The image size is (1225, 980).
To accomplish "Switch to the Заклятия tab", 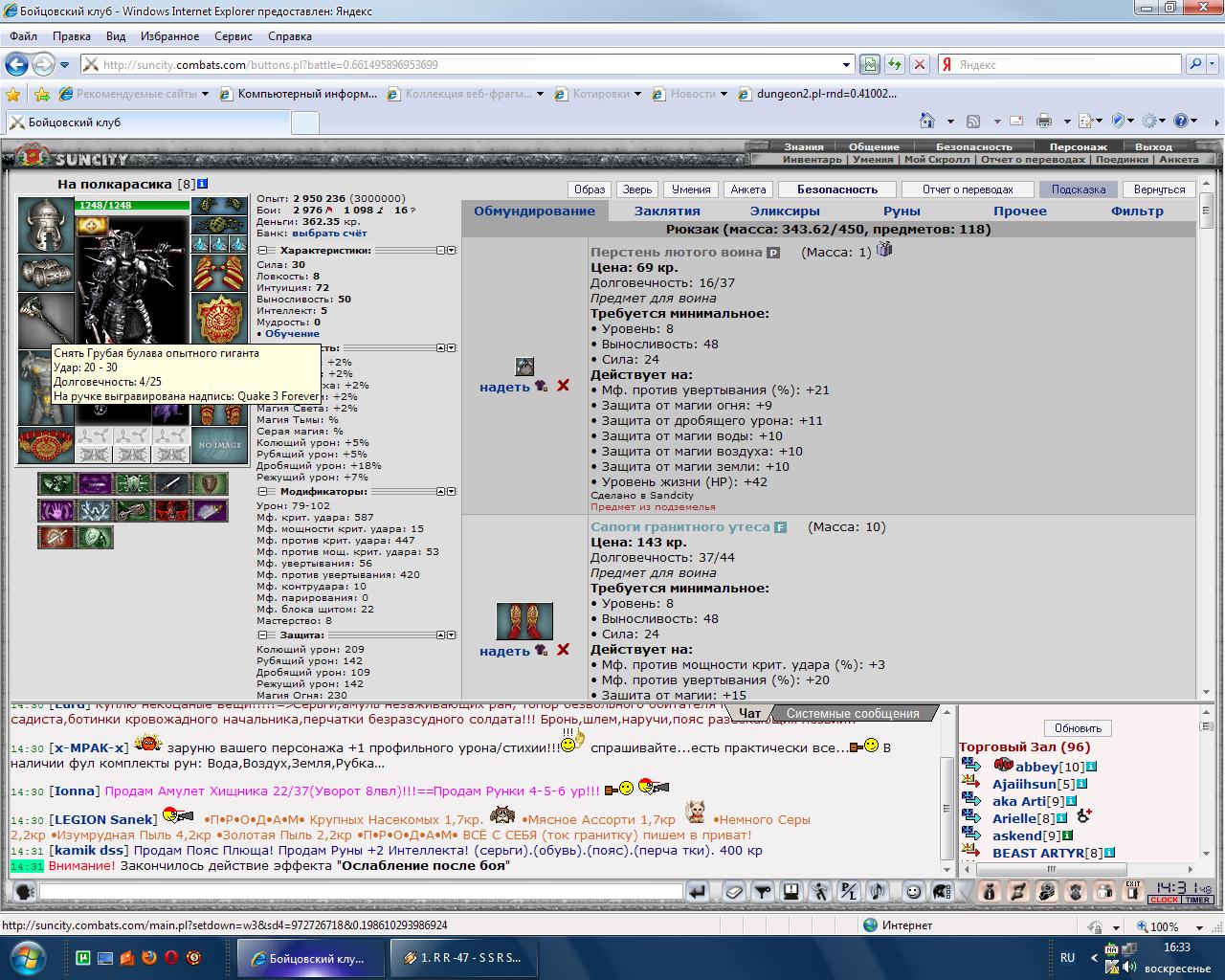I will click(667, 212).
